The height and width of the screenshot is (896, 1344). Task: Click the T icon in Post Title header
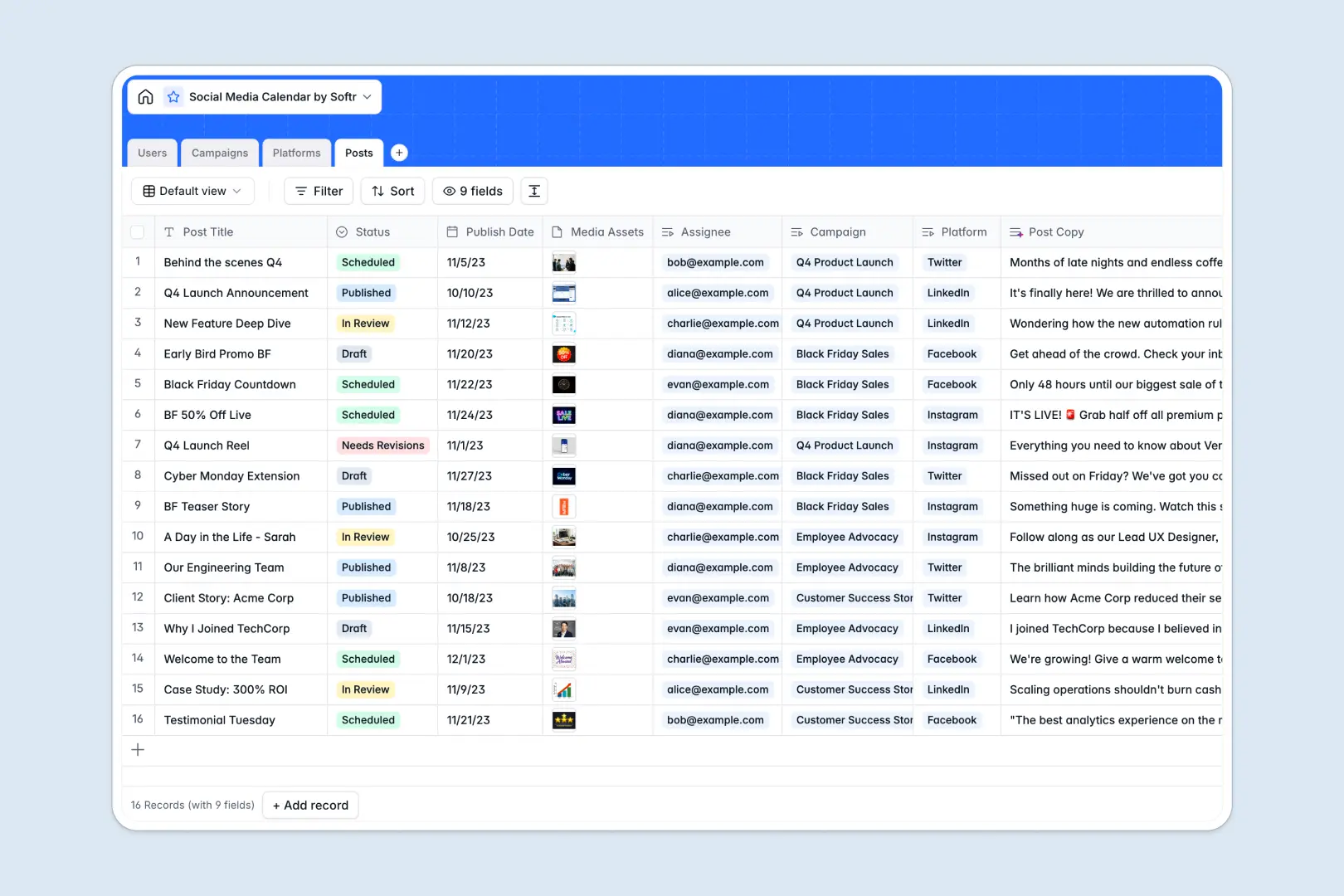pyautogui.click(x=170, y=231)
